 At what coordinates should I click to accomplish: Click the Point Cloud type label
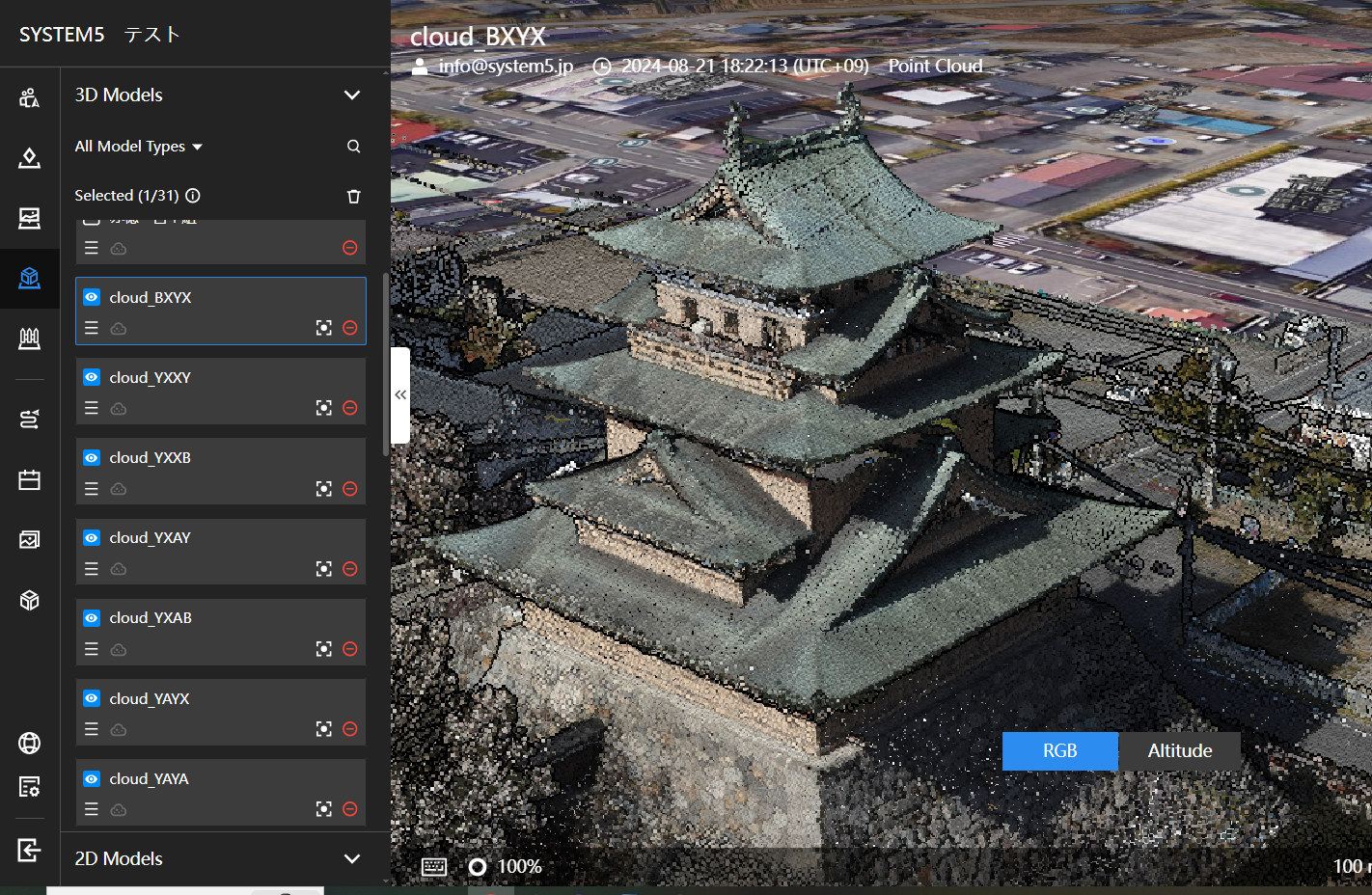click(x=935, y=66)
